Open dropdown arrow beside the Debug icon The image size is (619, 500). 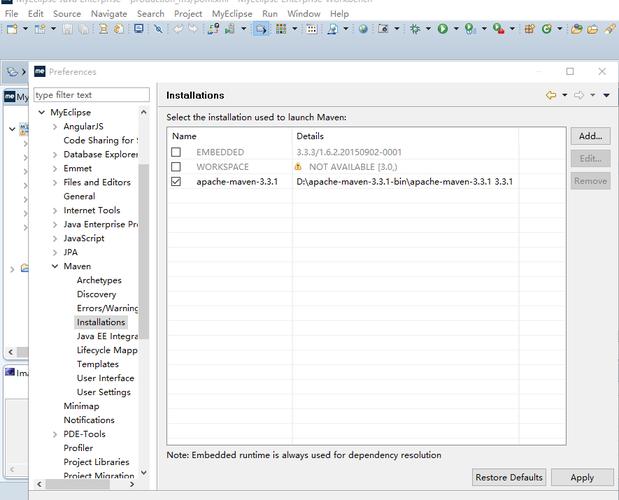coord(428,29)
